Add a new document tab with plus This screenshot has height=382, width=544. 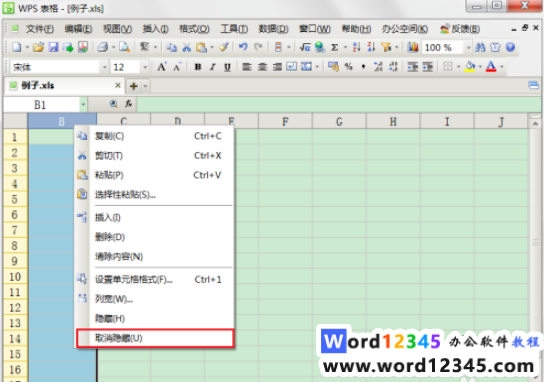[134, 86]
